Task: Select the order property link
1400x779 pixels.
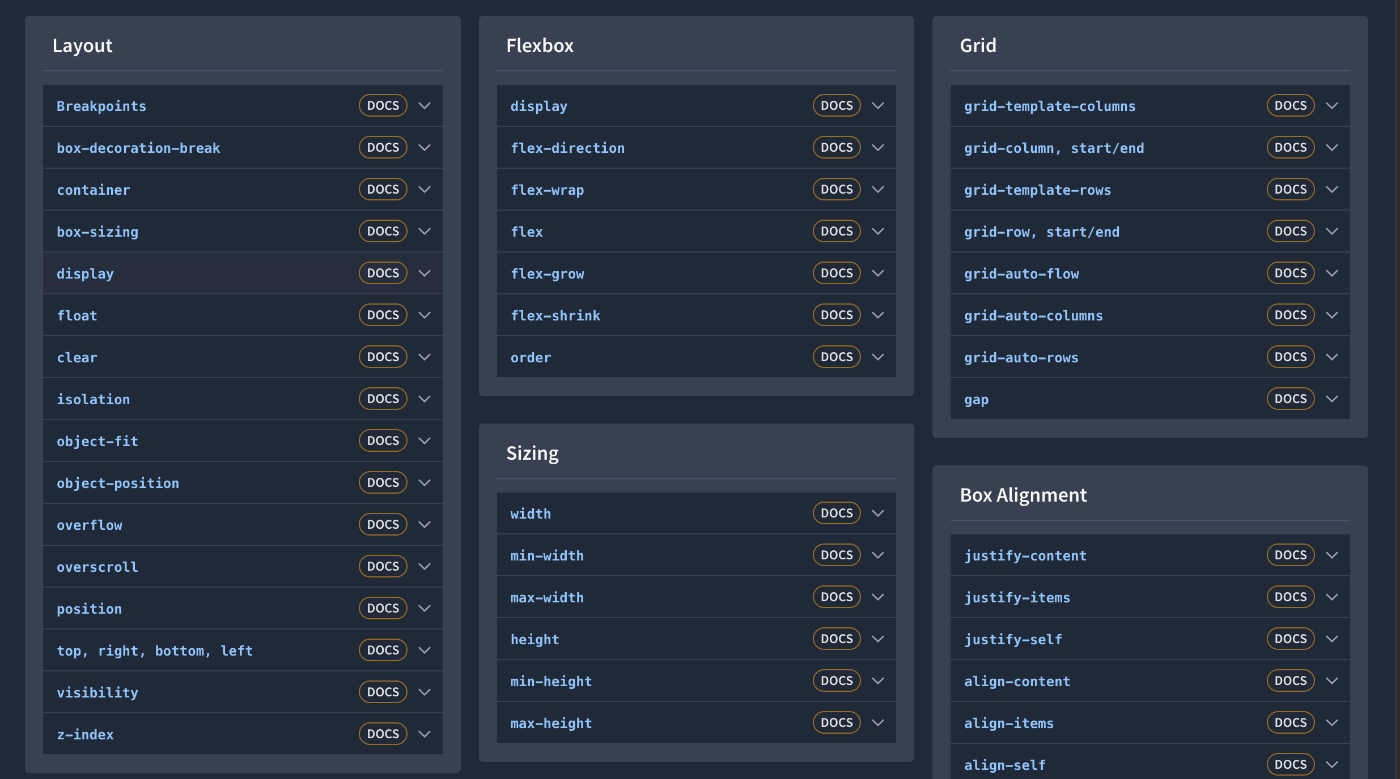Action: click(530, 357)
